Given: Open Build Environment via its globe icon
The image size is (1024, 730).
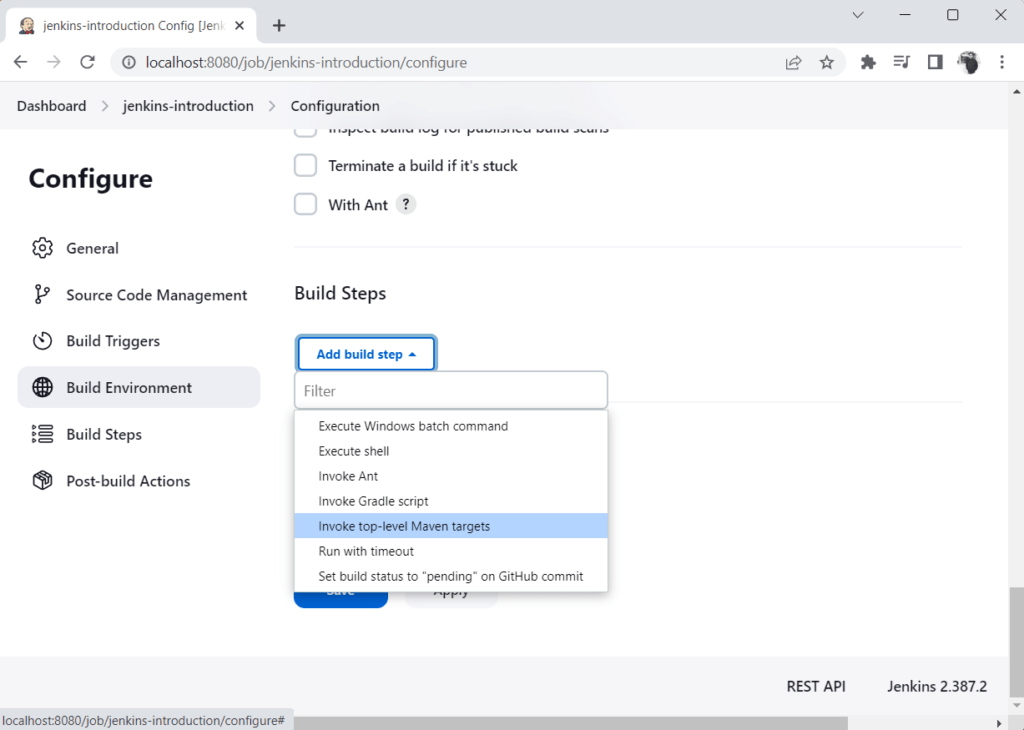Looking at the screenshot, I should 42,387.
